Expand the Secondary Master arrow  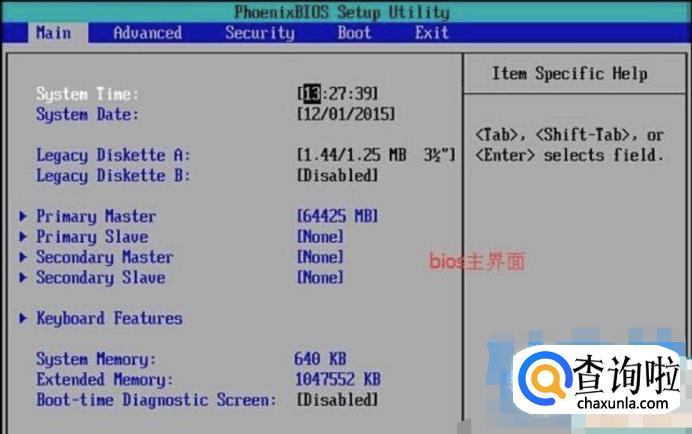pyautogui.click(x=23, y=257)
